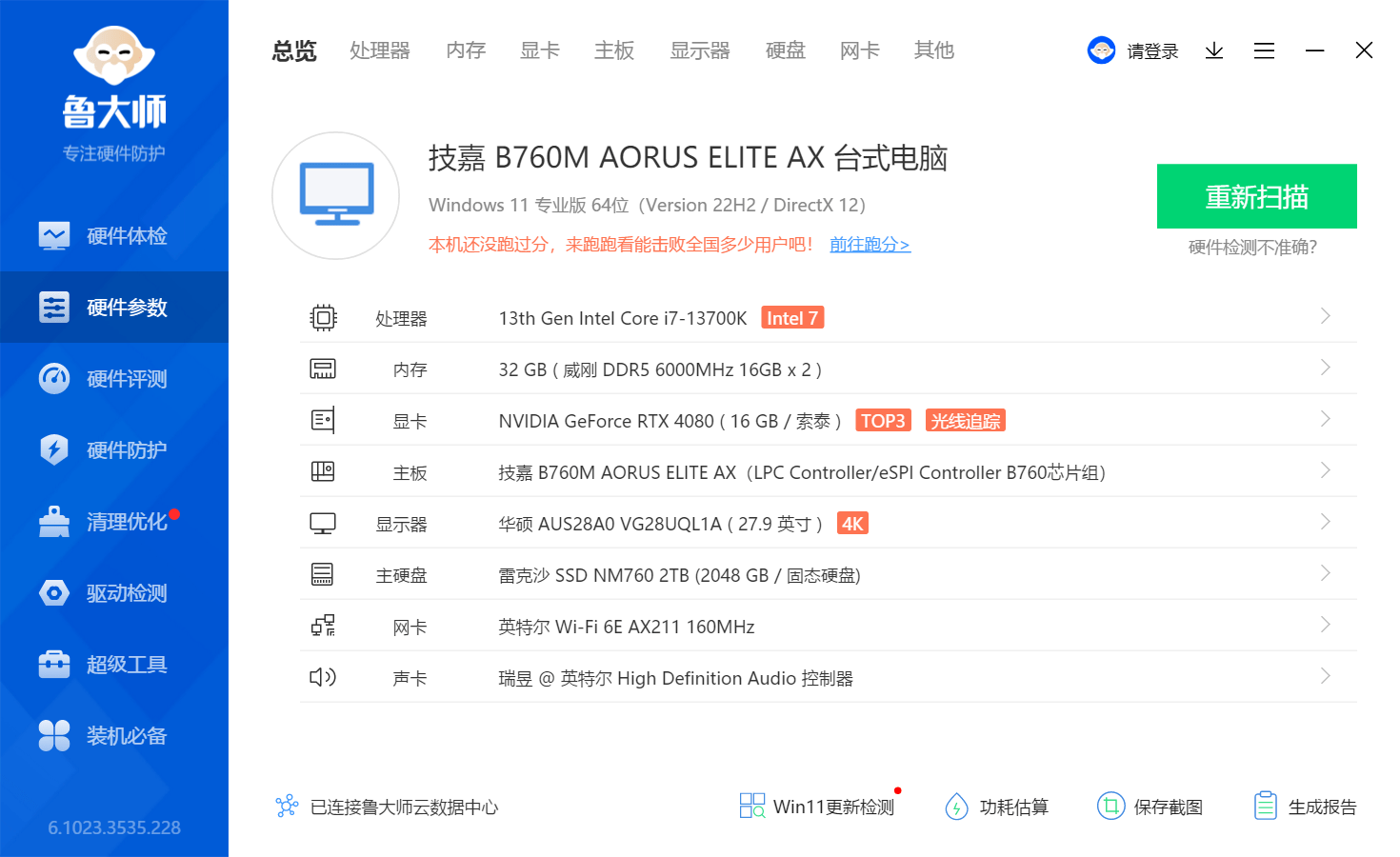Screen dimensions: 1400x857
Task: Expand RTX 4080 graphics card details
Action: 1325,418
